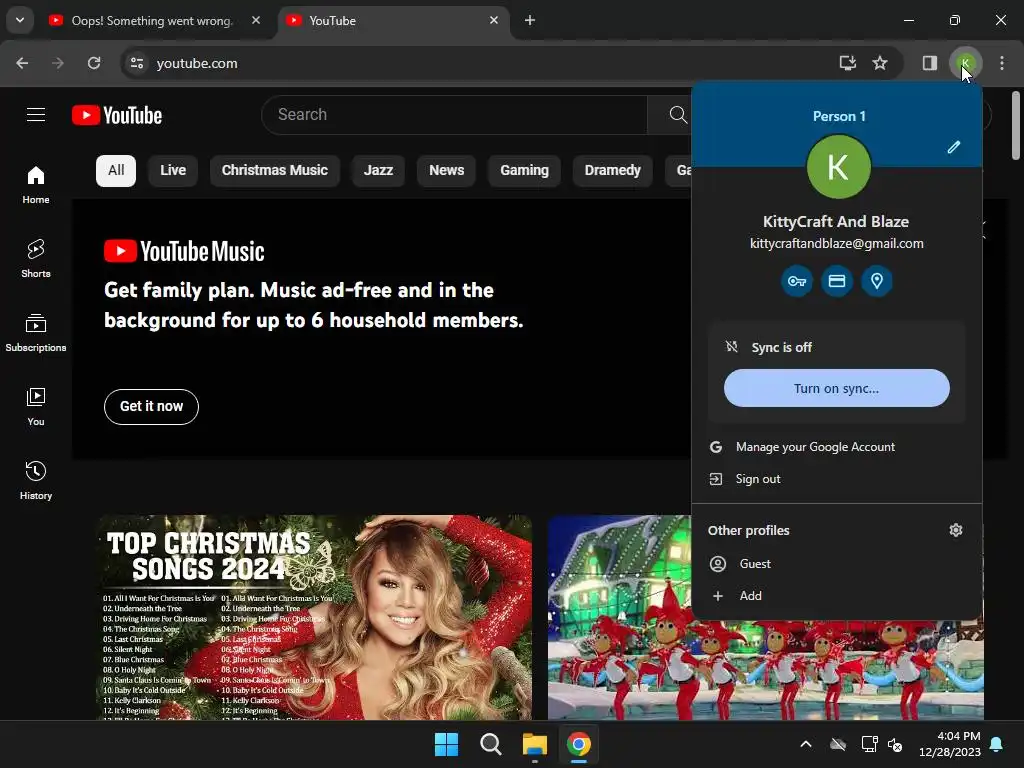Open File Explorer from taskbar
The width and height of the screenshot is (1024, 768).
pos(534,744)
